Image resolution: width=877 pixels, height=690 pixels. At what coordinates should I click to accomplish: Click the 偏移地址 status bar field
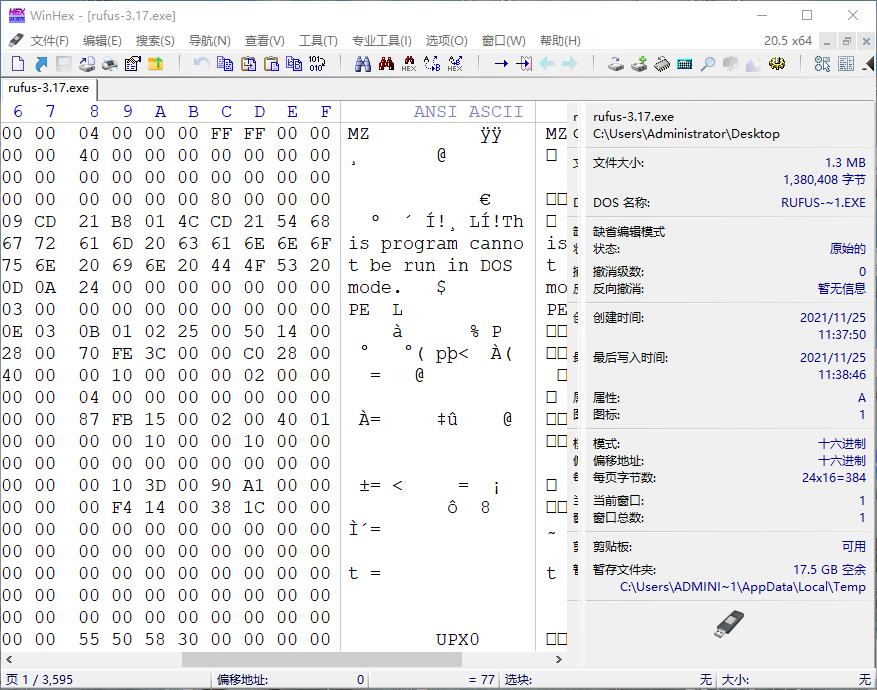[290, 680]
